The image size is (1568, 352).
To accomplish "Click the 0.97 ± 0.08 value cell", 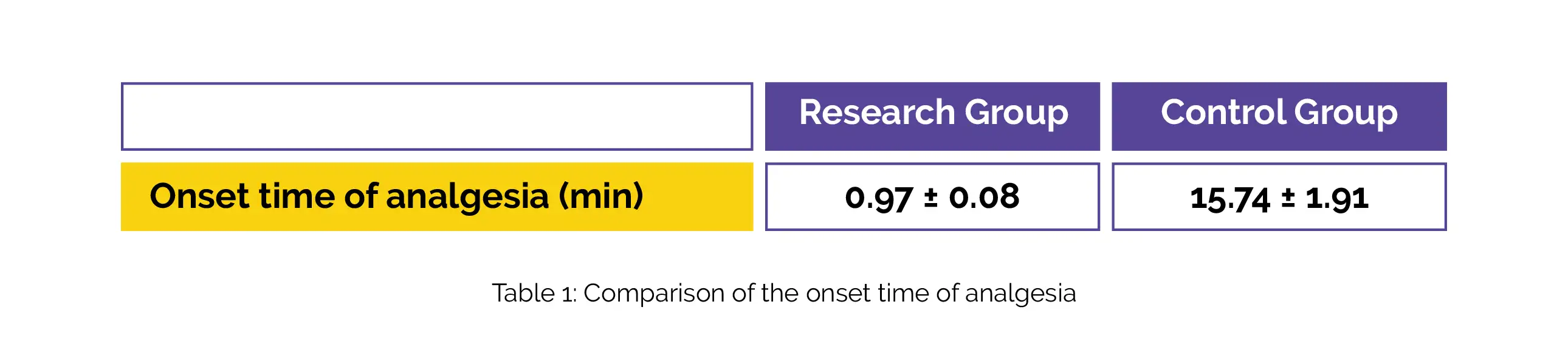I will pyautogui.click(x=932, y=197).
